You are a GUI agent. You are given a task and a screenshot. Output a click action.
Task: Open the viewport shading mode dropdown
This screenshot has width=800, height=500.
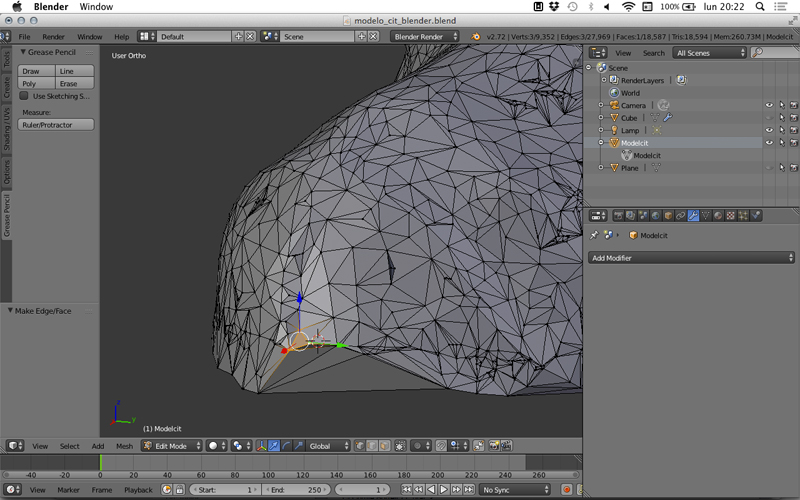[x=217, y=446]
